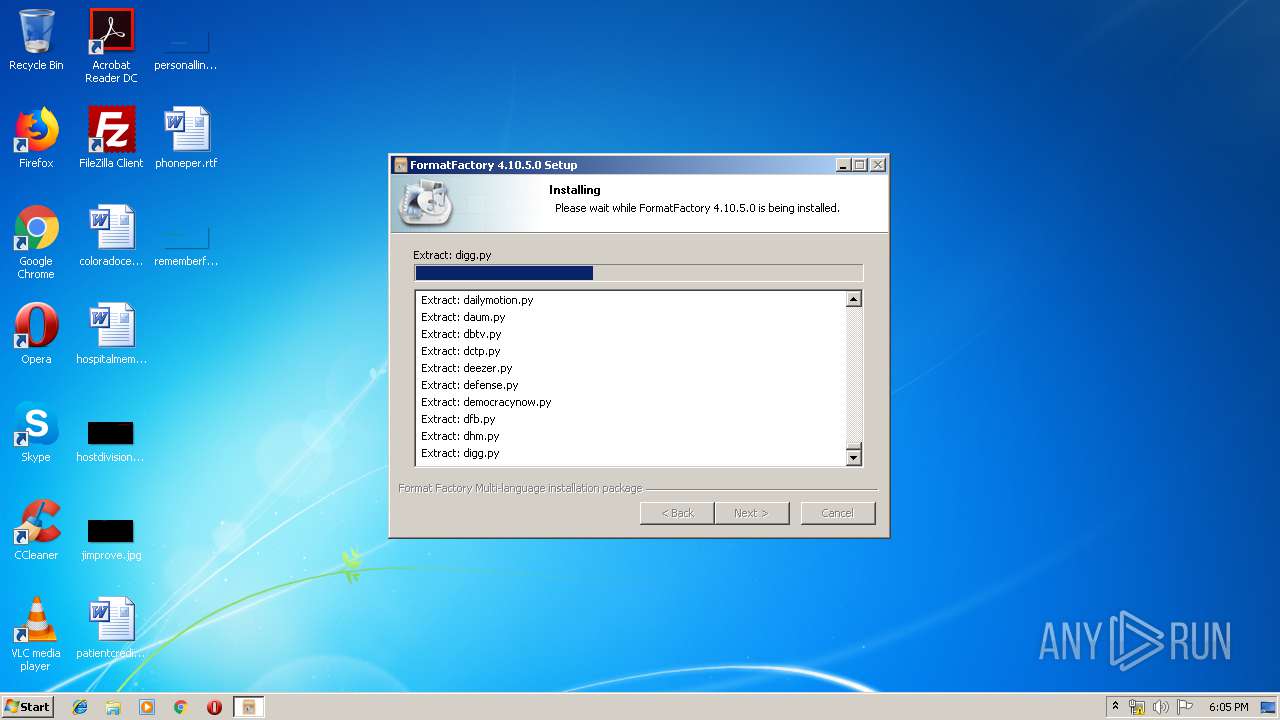
Task: Click the extract log scroll down arrow
Action: pos(853,457)
